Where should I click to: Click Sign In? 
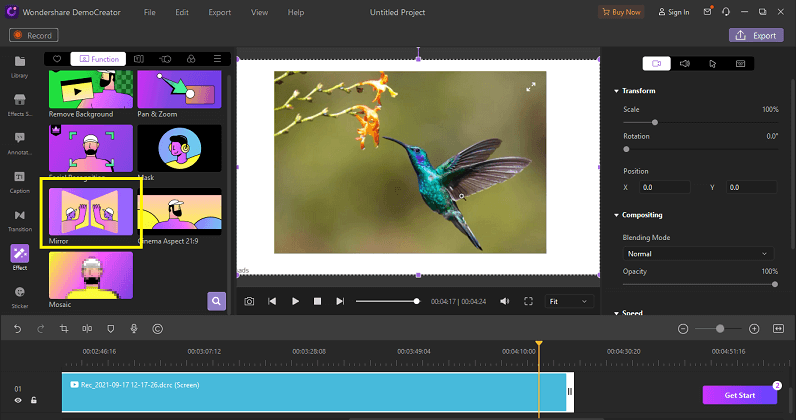674,12
